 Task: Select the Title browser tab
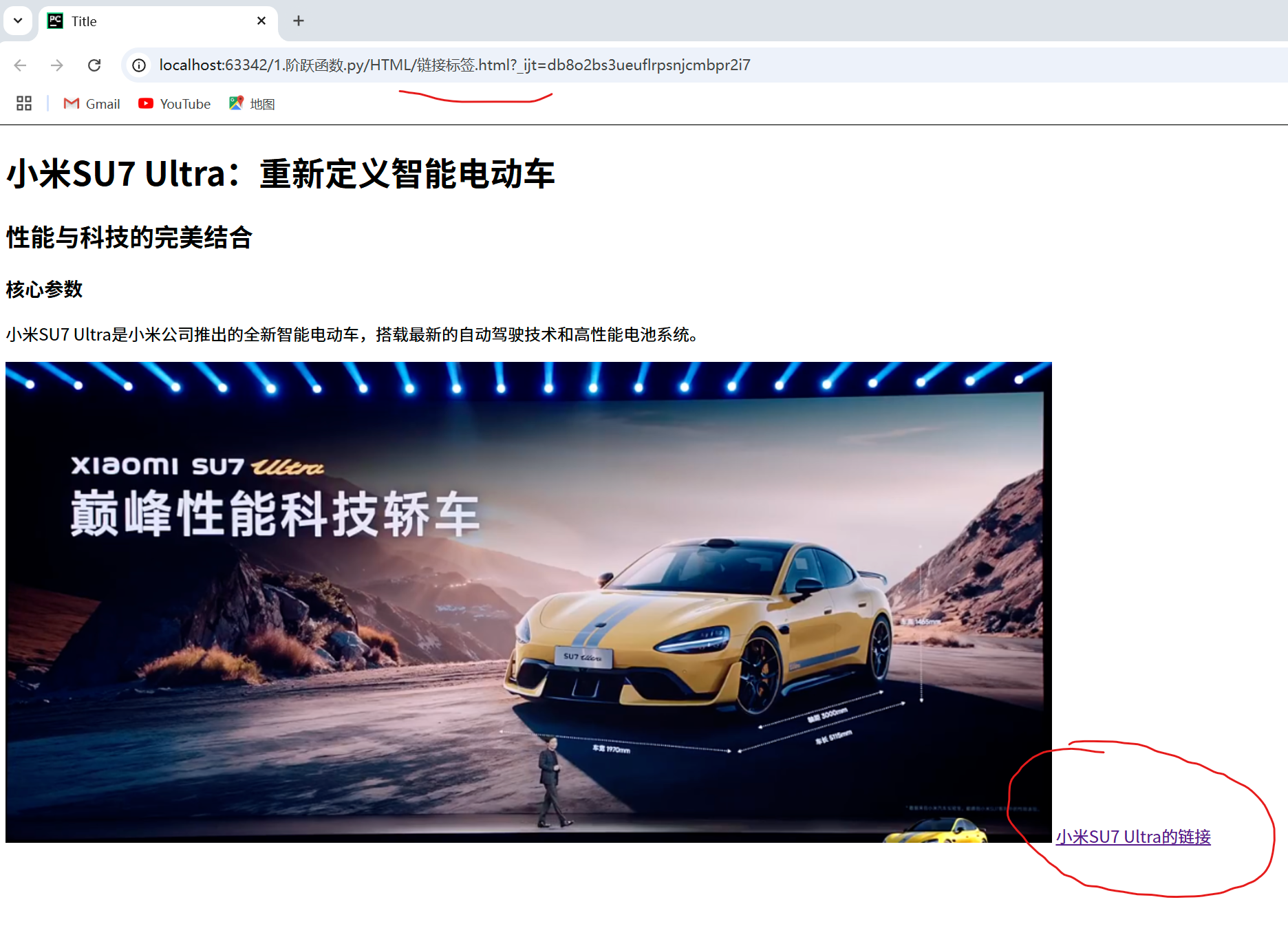coord(158,21)
